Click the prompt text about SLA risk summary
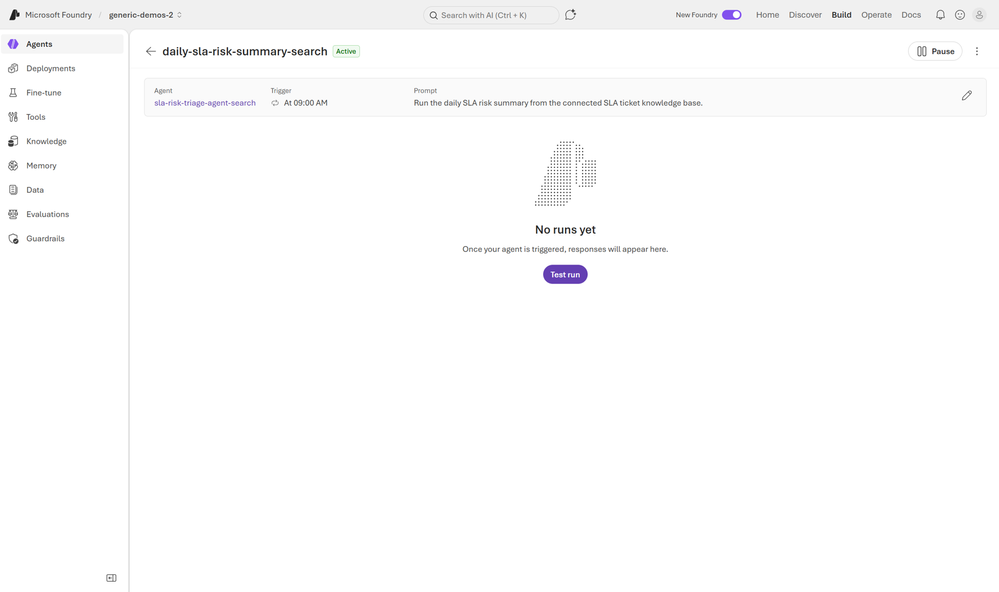The height and width of the screenshot is (592, 999). click(x=558, y=103)
